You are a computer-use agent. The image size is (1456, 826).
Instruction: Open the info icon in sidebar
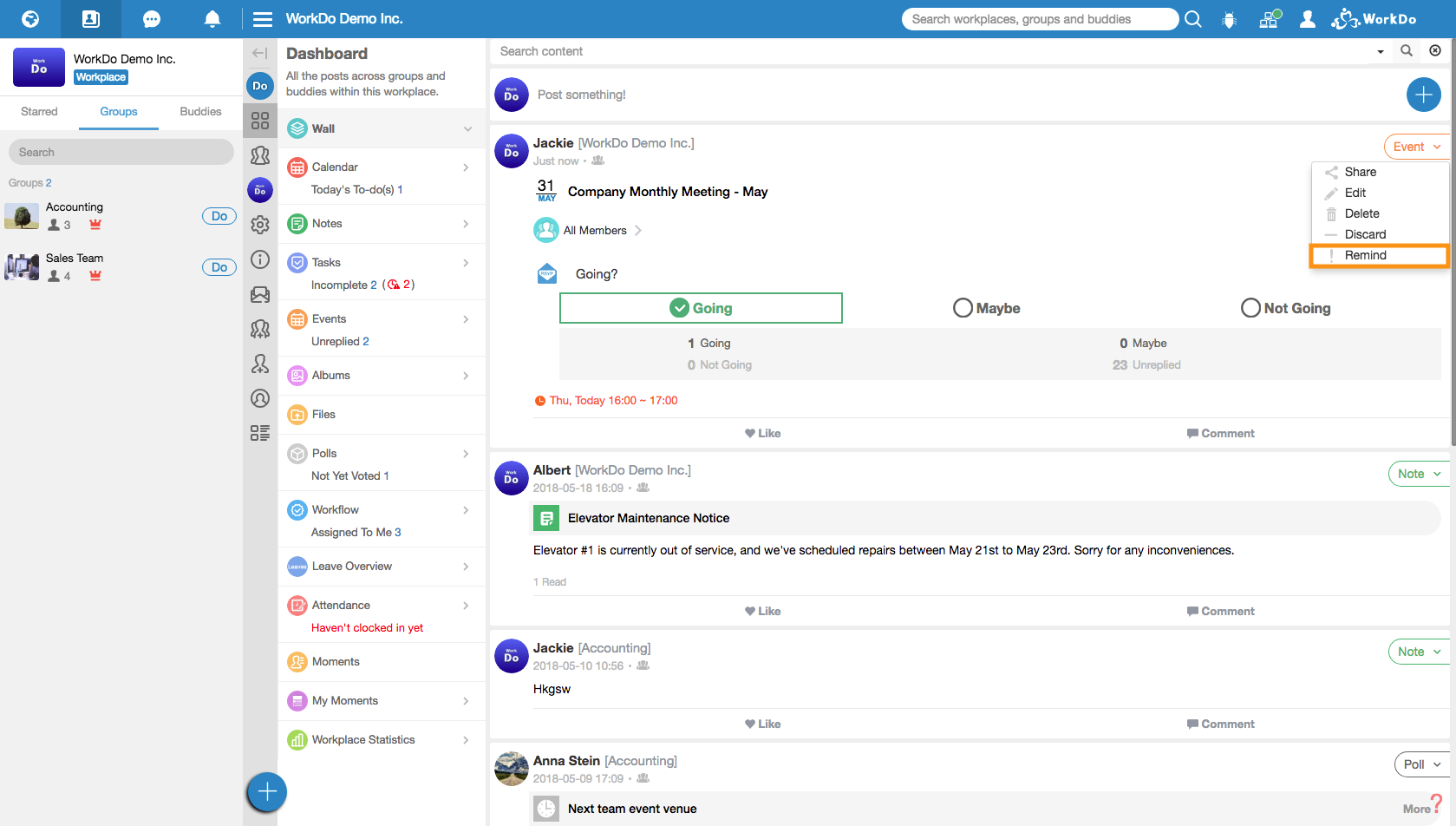click(260, 259)
